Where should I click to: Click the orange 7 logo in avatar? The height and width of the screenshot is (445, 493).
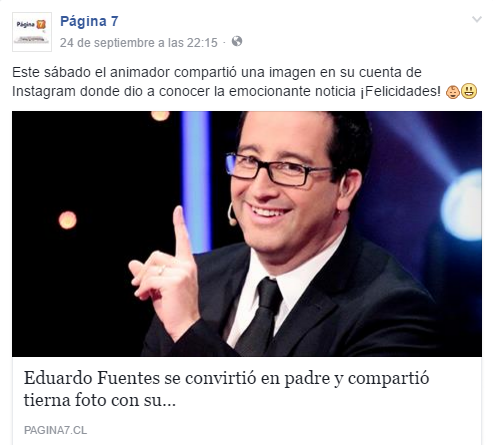(41, 24)
